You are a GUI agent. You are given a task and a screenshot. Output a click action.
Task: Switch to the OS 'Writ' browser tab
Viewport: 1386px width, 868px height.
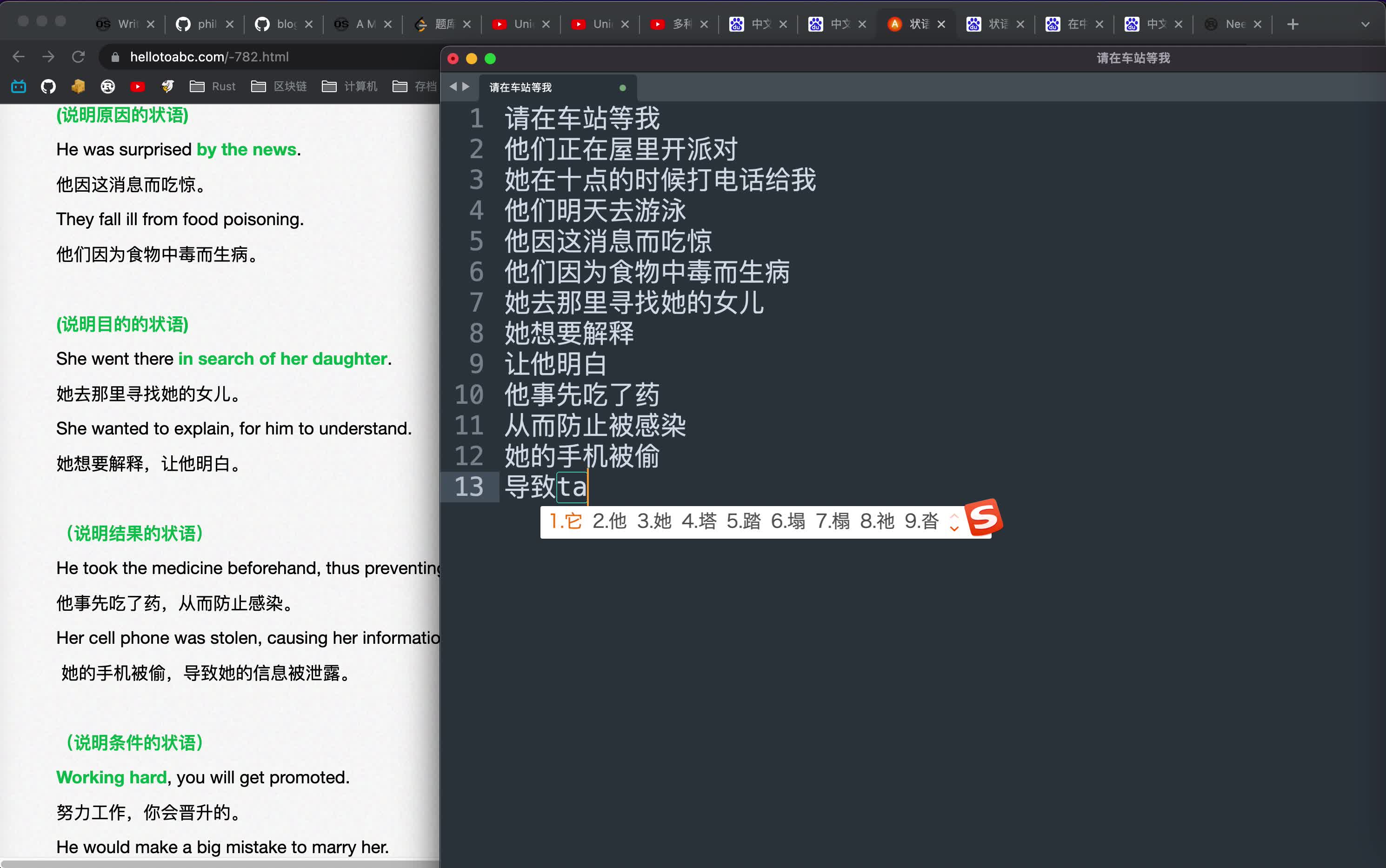point(118,24)
